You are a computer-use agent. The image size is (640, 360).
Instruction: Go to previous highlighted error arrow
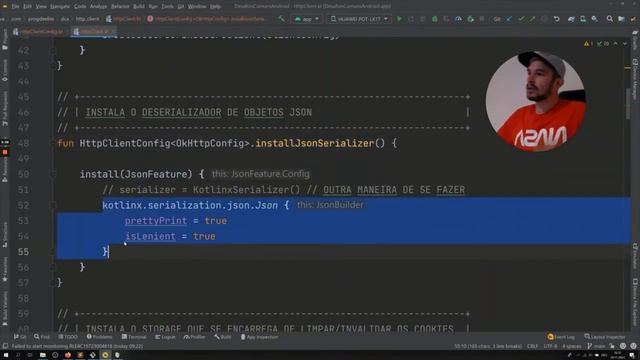(616, 44)
